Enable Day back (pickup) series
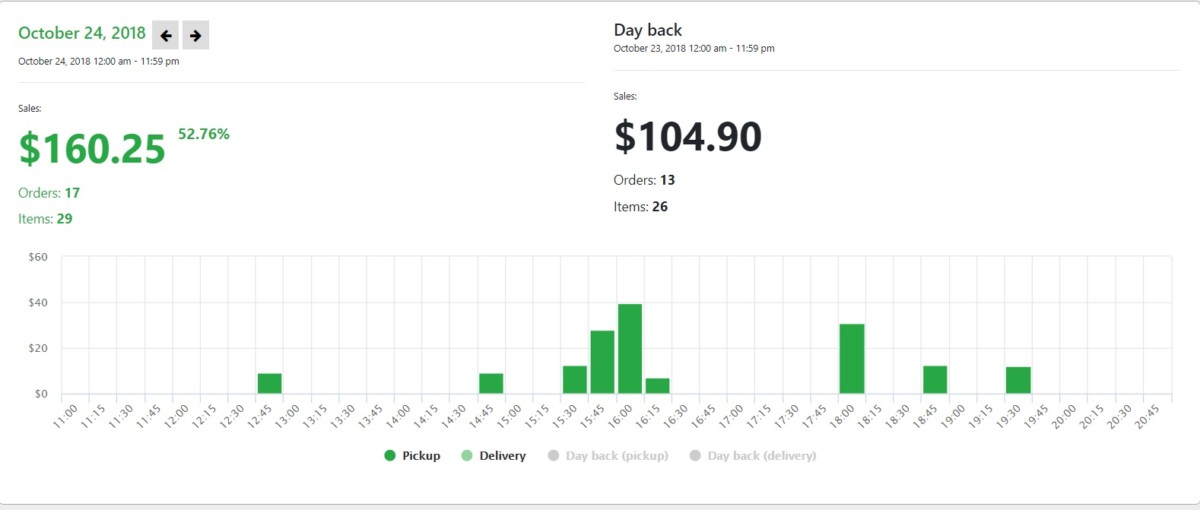This screenshot has height=510, width=1200. (x=607, y=456)
